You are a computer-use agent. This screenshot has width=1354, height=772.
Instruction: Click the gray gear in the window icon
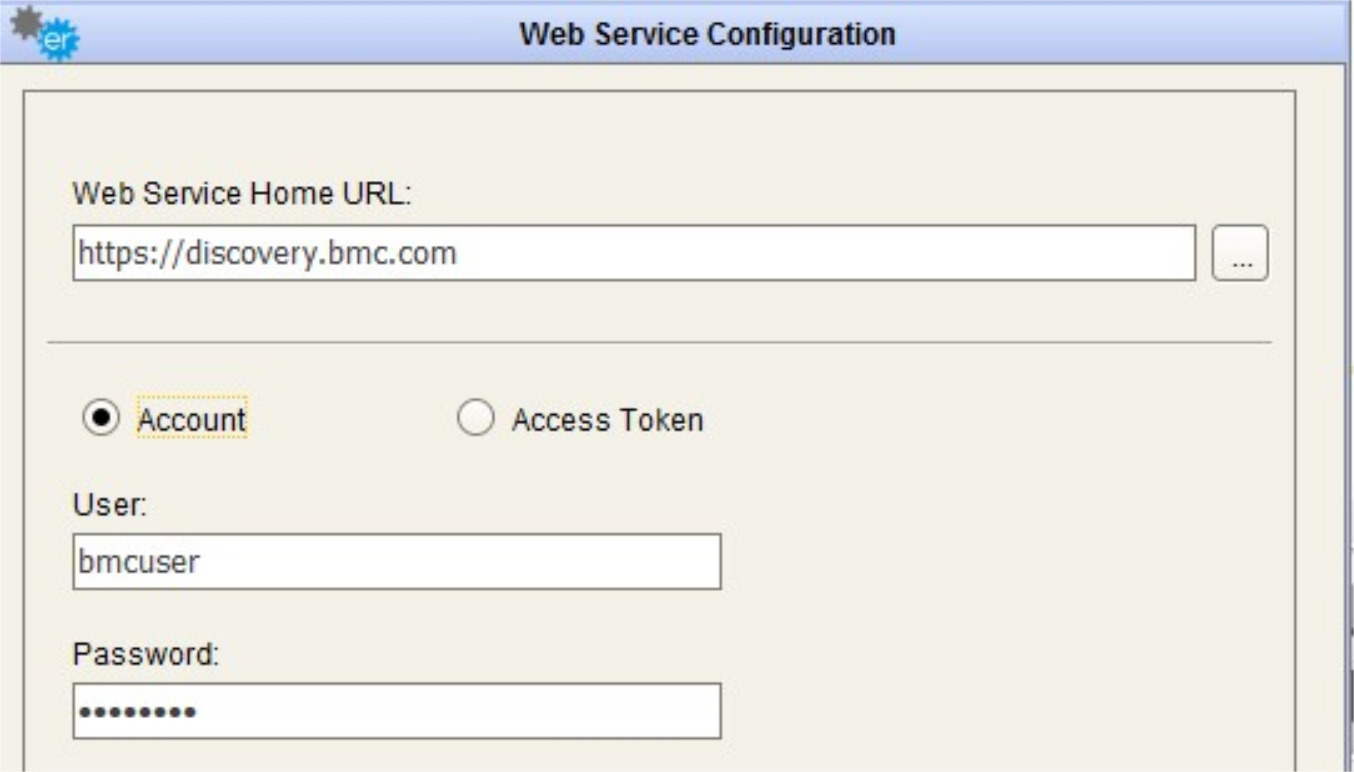[x=26, y=21]
